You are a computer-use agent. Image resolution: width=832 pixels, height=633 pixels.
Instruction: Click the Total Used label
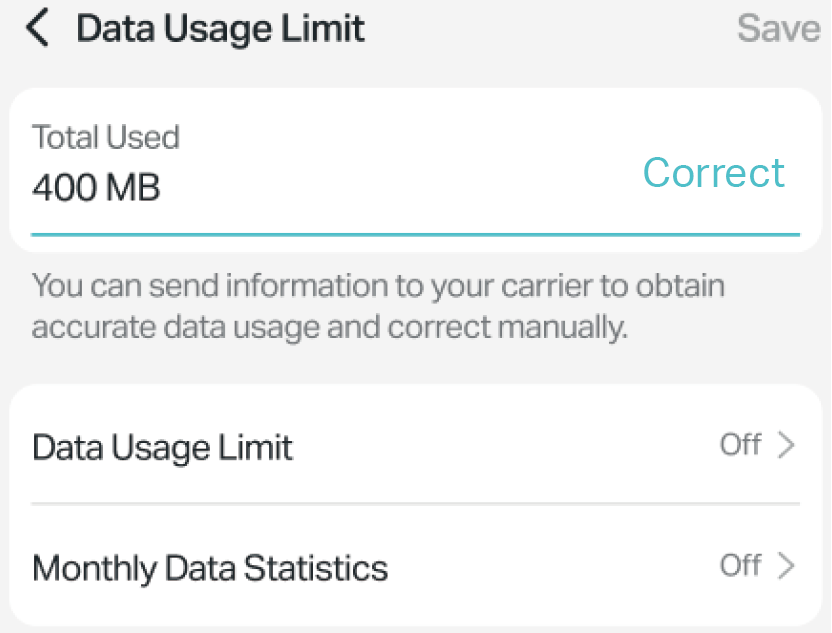pos(105,137)
